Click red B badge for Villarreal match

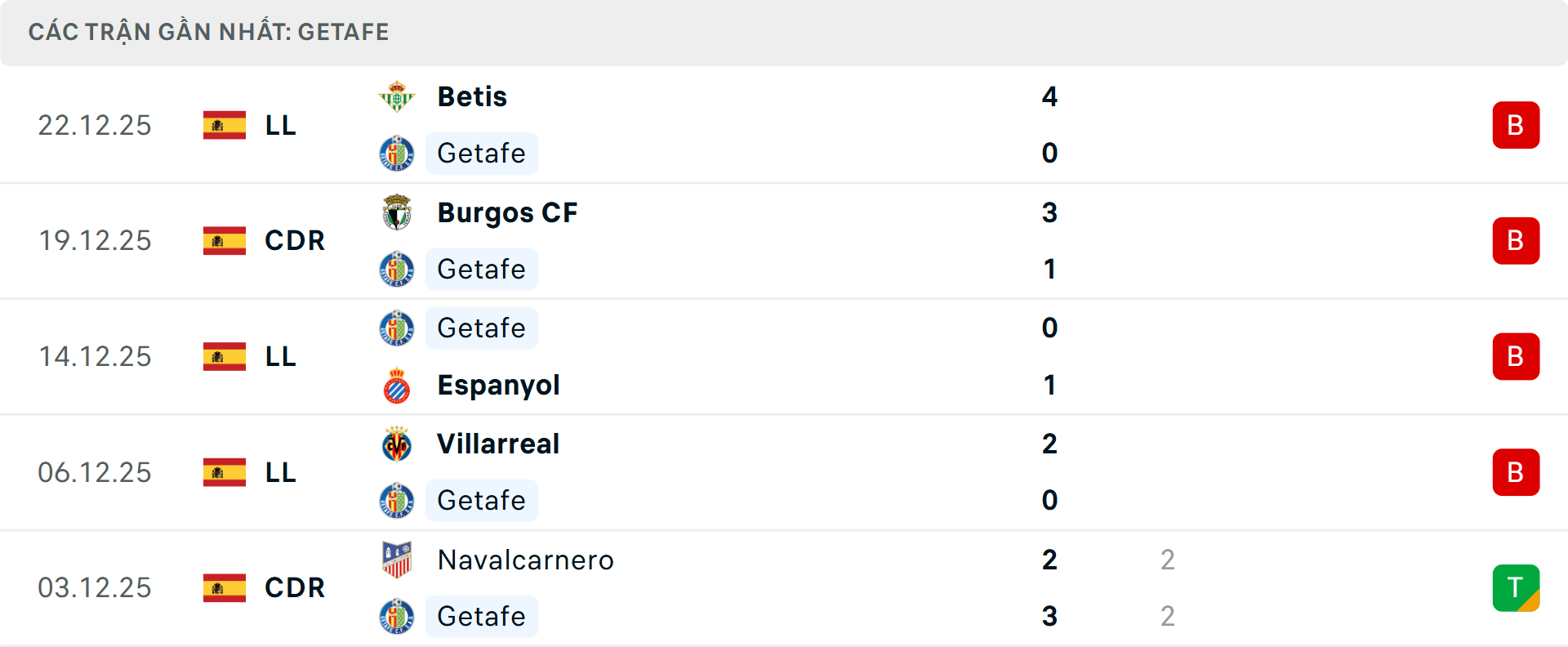click(1516, 472)
